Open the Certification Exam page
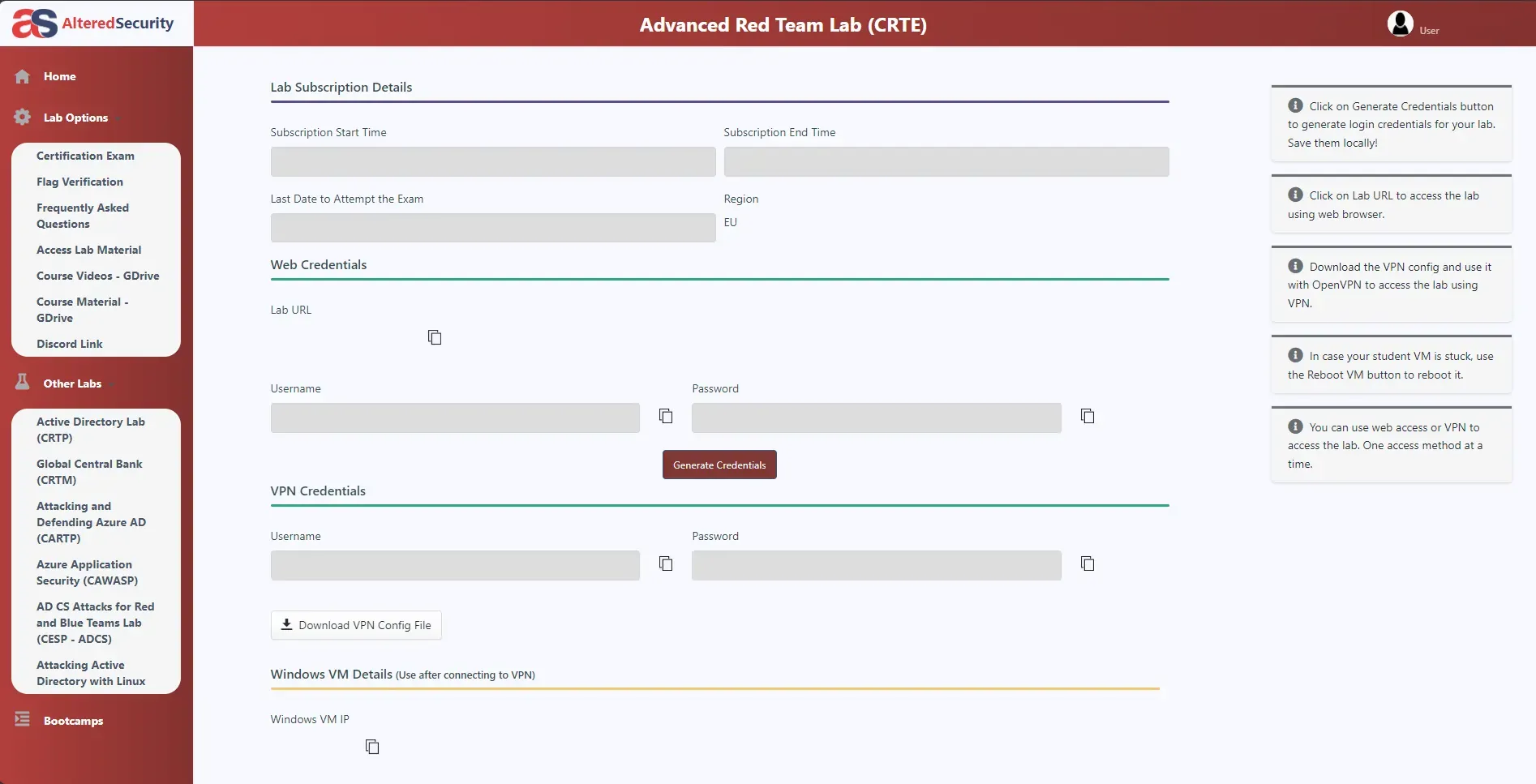 (85, 155)
